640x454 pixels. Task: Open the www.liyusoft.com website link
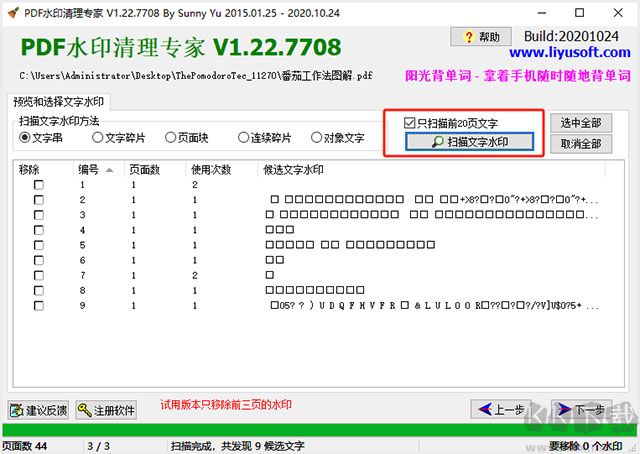(570, 53)
